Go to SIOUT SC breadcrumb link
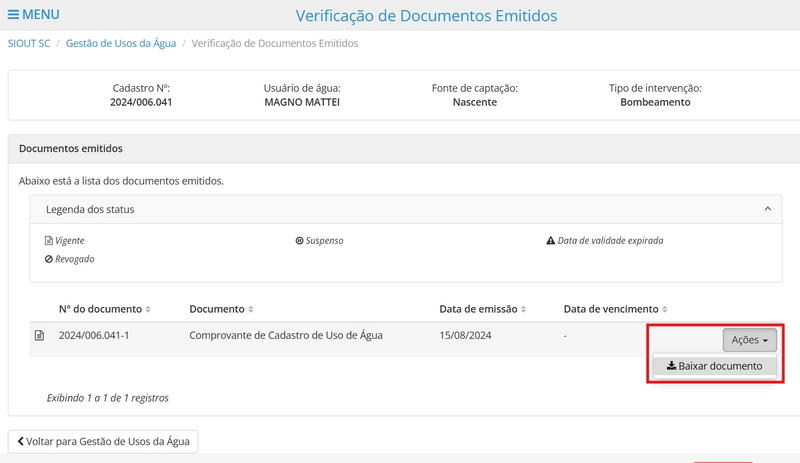This screenshot has height=463, width=800. (x=28, y=44)
